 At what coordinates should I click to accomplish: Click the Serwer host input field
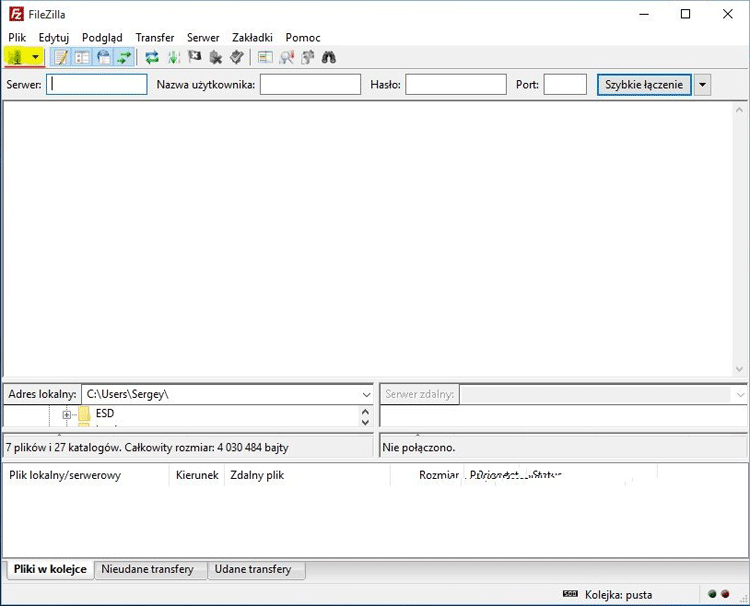click(97, 84)
